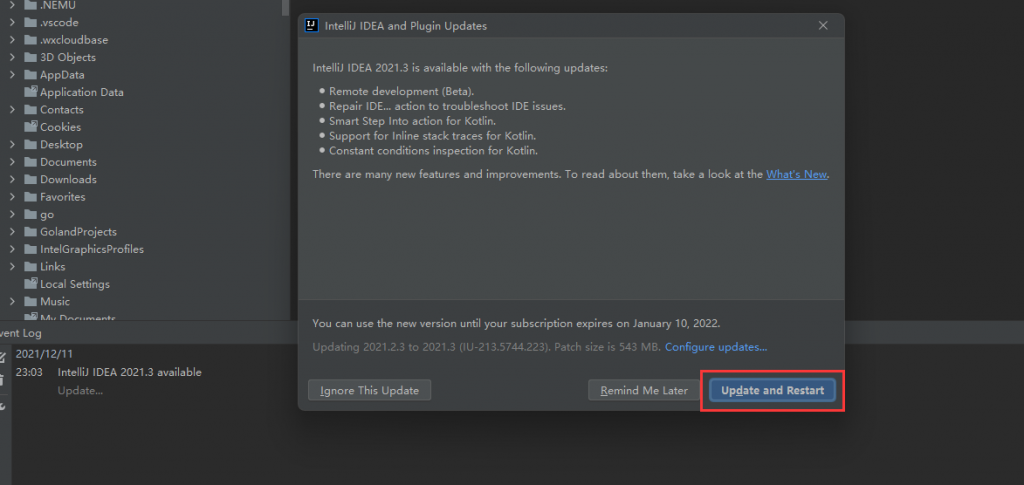
Task: Expand the Documents folder node
Action: [12, 162]
